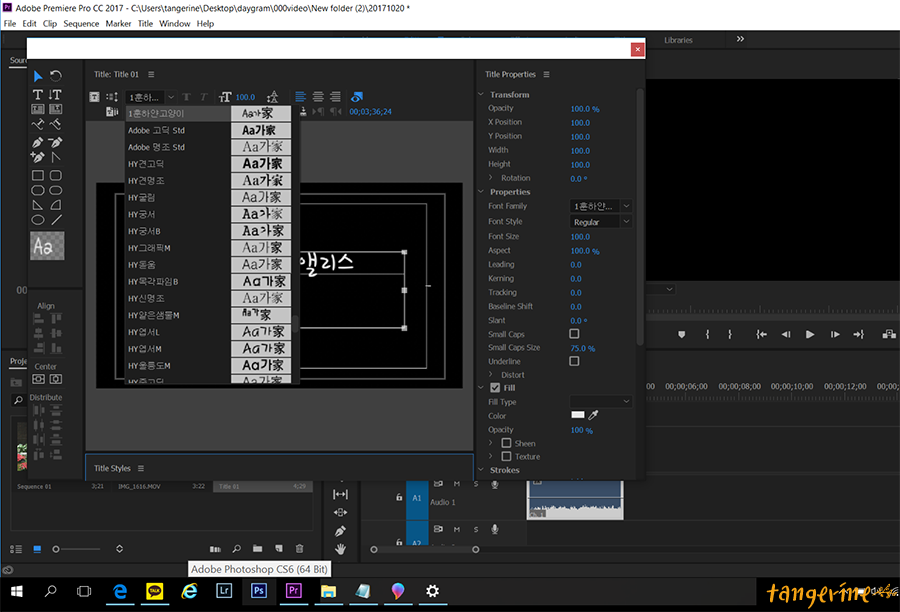Mute the A1 audio track
The width and height of the screenshot is (900, 612).
[457, 484]
